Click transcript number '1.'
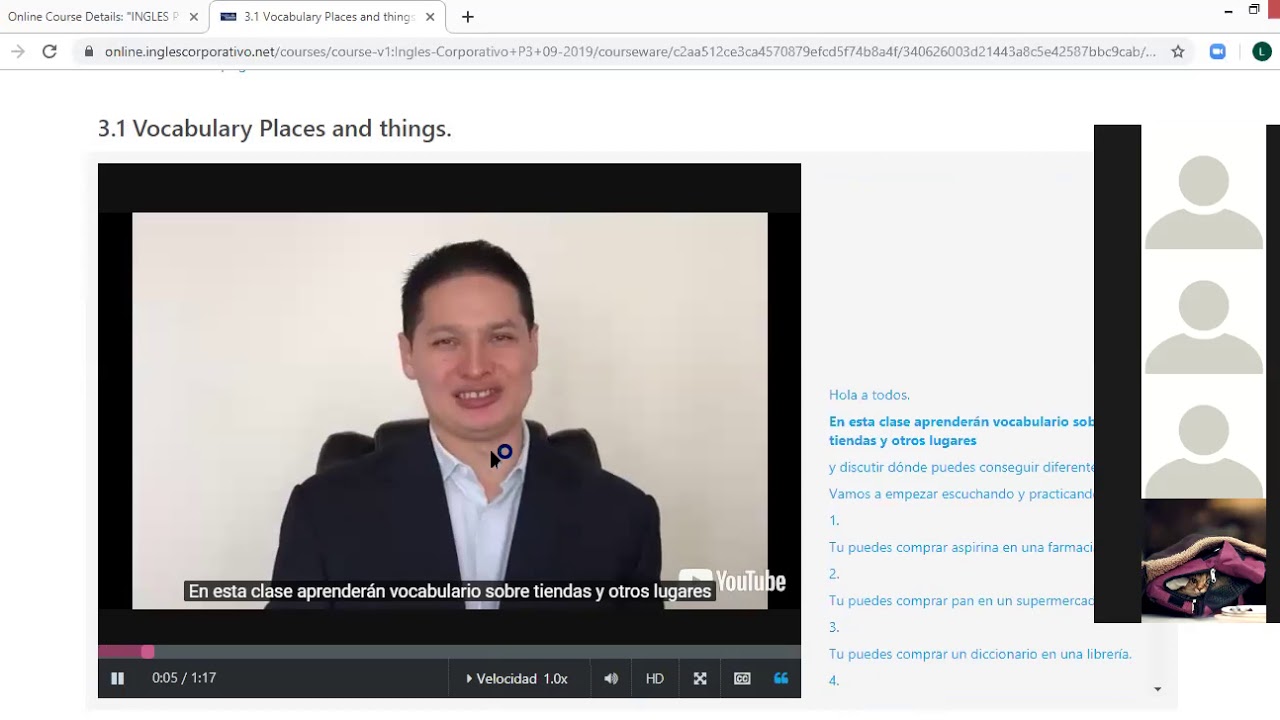The width and height of the screenshot is (1280, 720). (x=834, y=521)
